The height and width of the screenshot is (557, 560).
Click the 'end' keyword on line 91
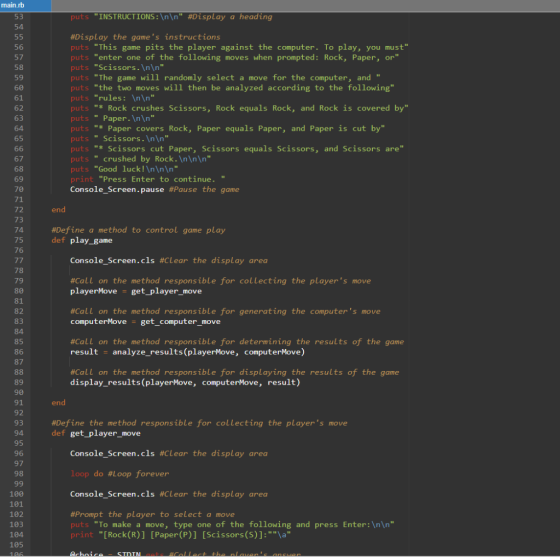[58, 402]
